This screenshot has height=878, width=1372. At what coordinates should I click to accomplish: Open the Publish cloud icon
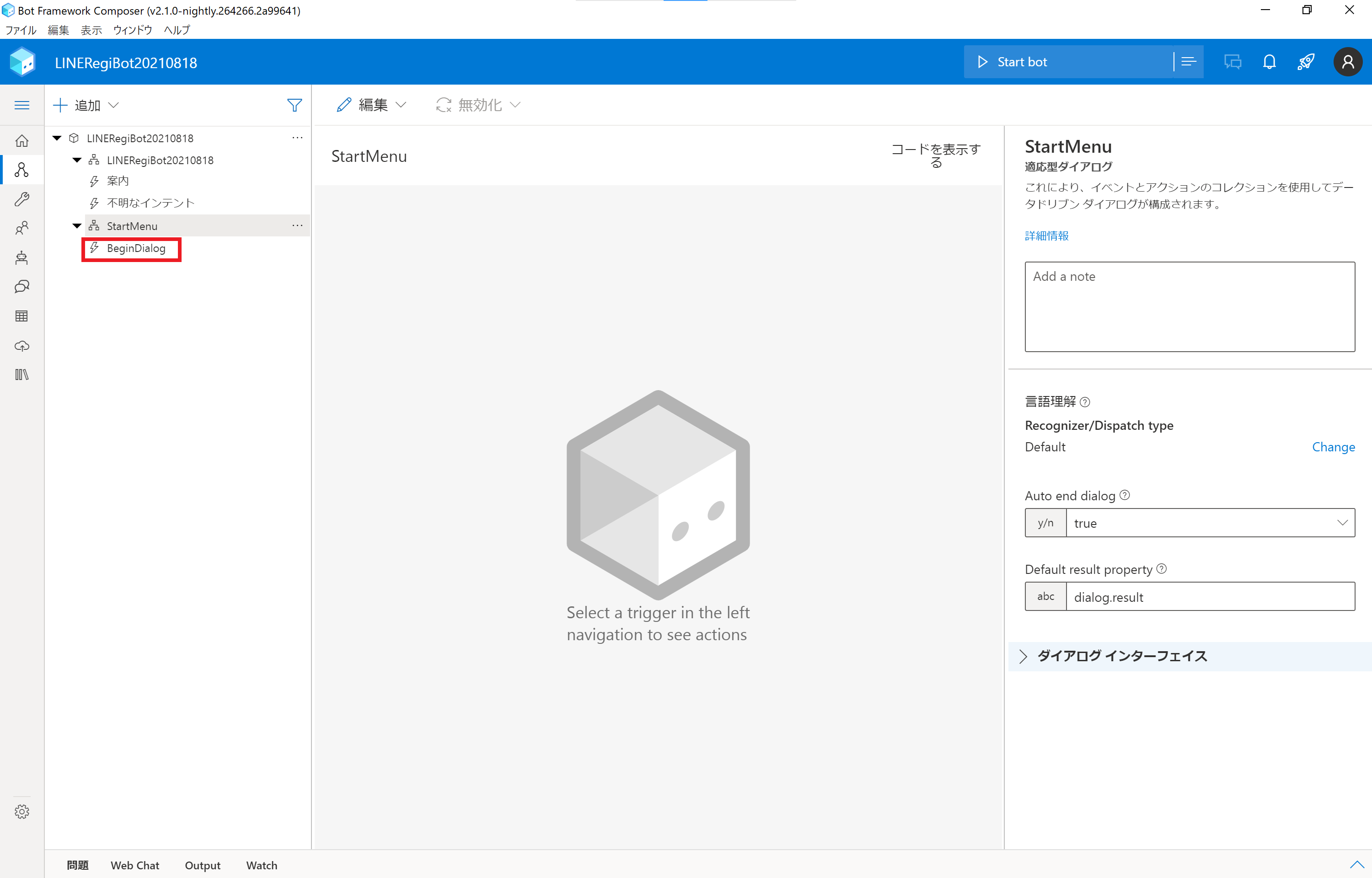click(x=21, y=346)
